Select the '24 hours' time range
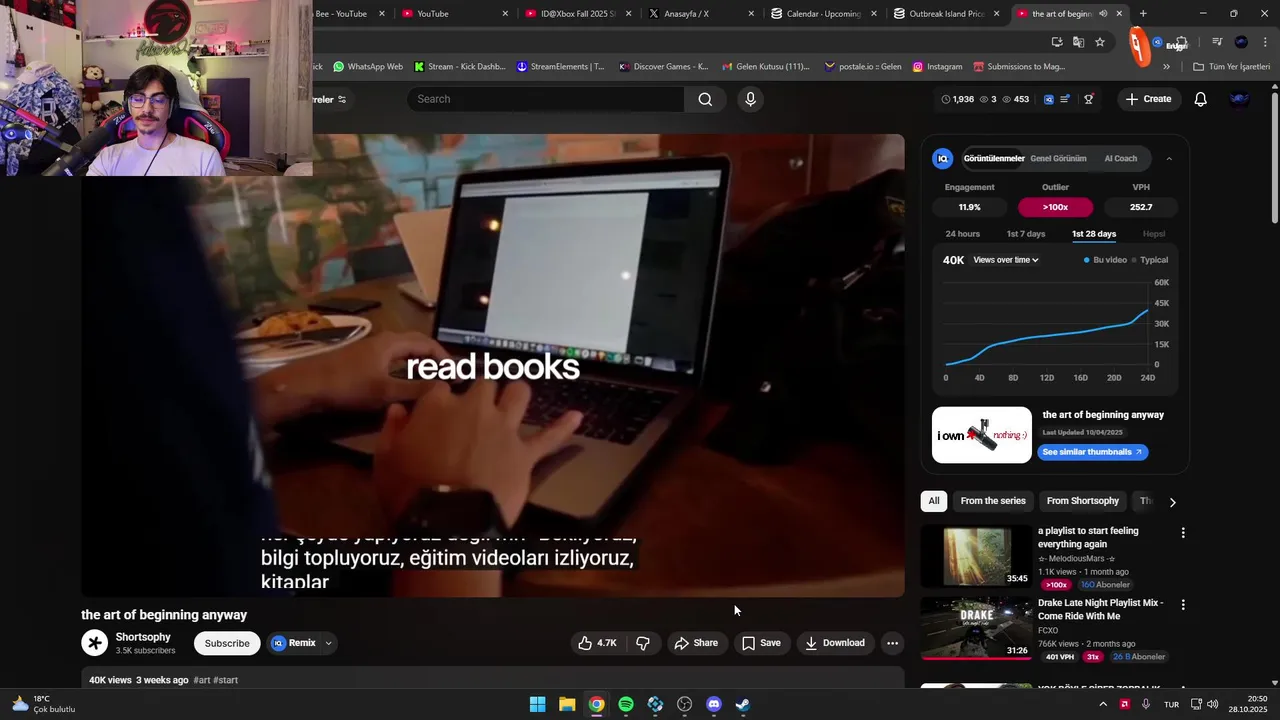This screenshot has width=1280, height=720. click(962, 234)
